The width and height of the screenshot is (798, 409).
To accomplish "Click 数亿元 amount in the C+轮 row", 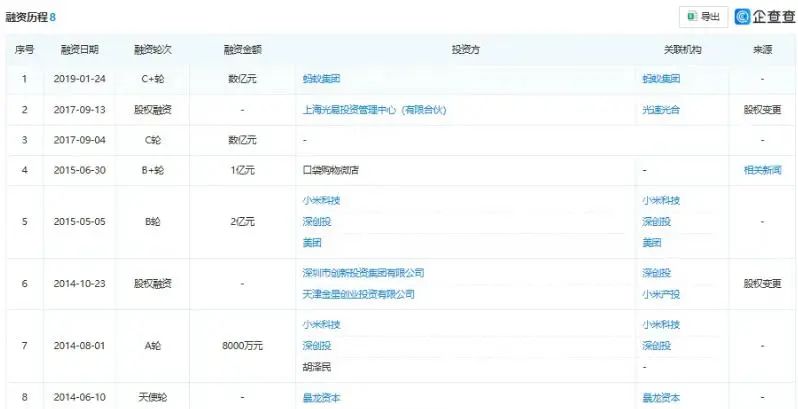I will (242, 79).
